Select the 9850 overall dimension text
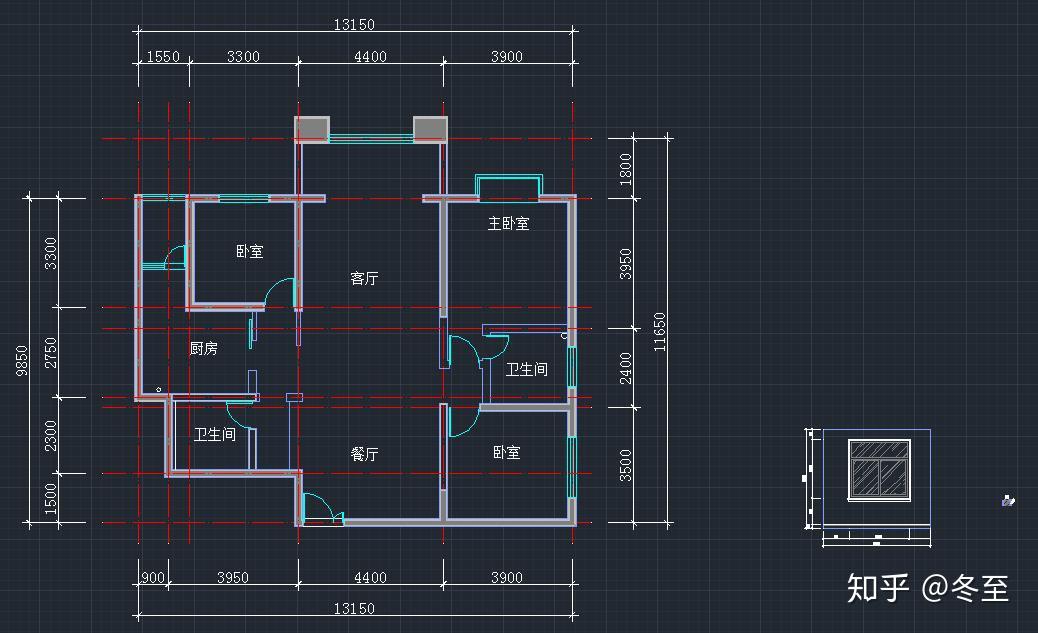 point(22,361)
